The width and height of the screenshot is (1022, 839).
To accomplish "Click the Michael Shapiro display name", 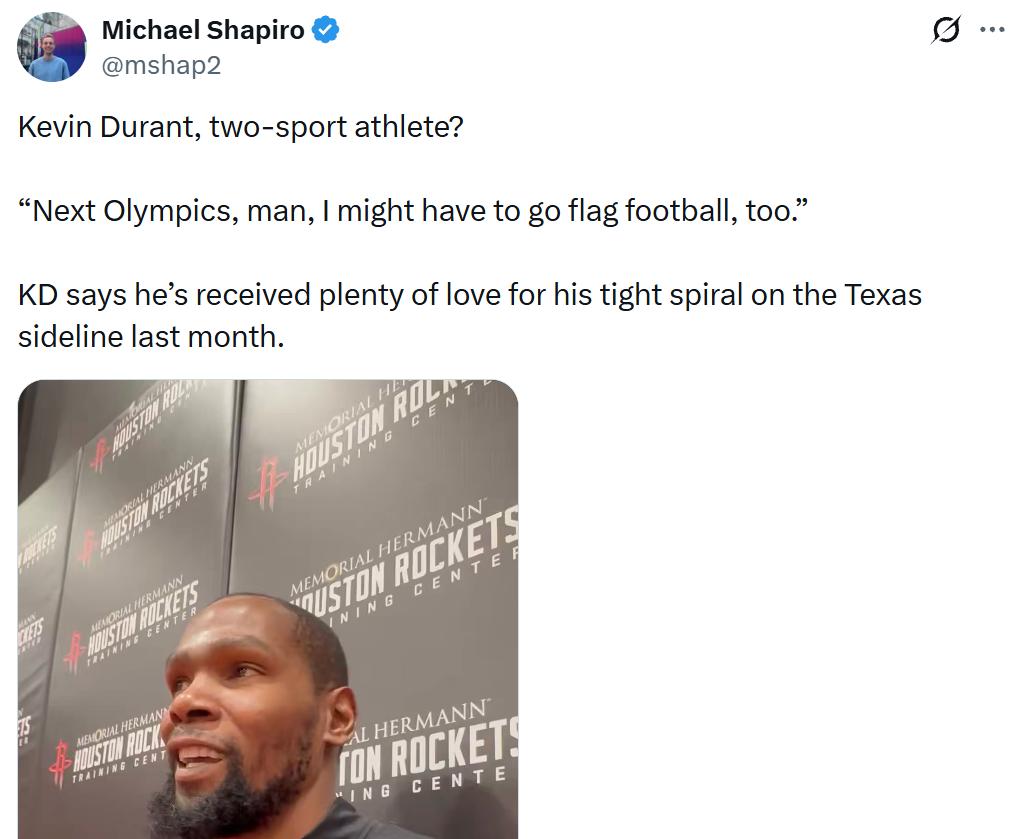I will [x=203, y=30].
